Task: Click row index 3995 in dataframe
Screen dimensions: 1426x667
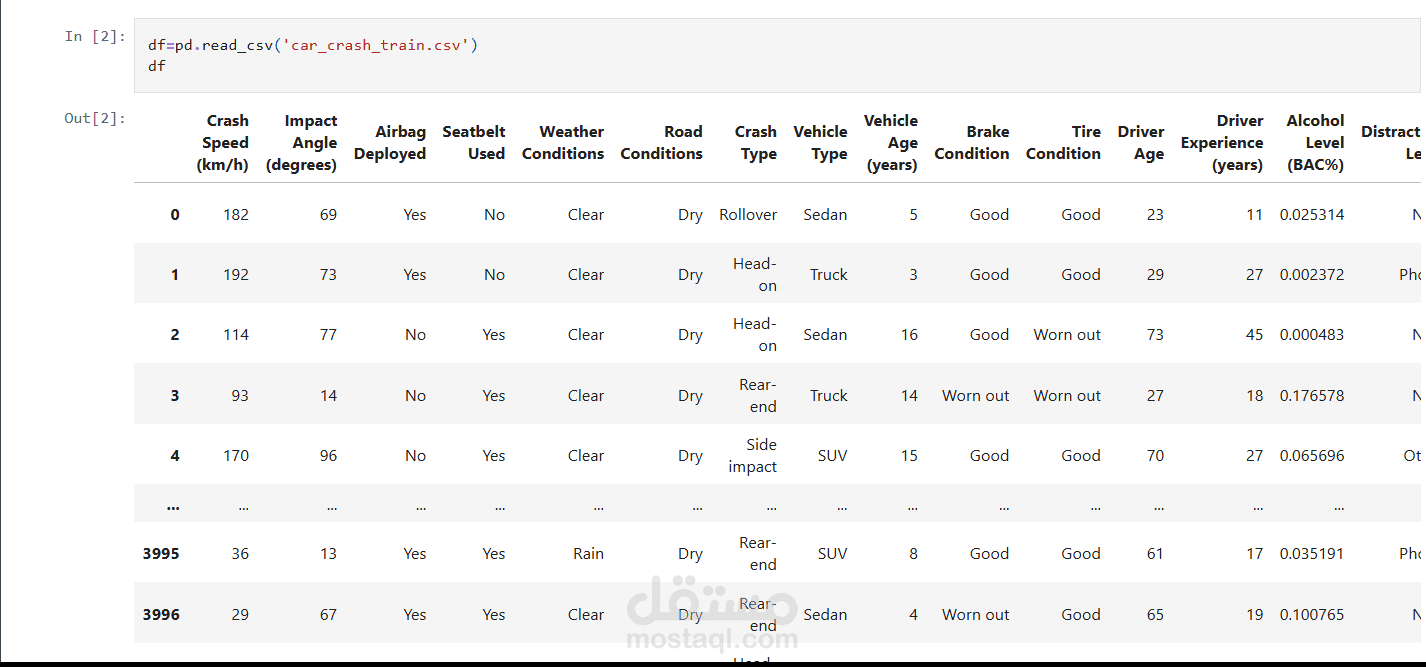Action: point(161,553)
